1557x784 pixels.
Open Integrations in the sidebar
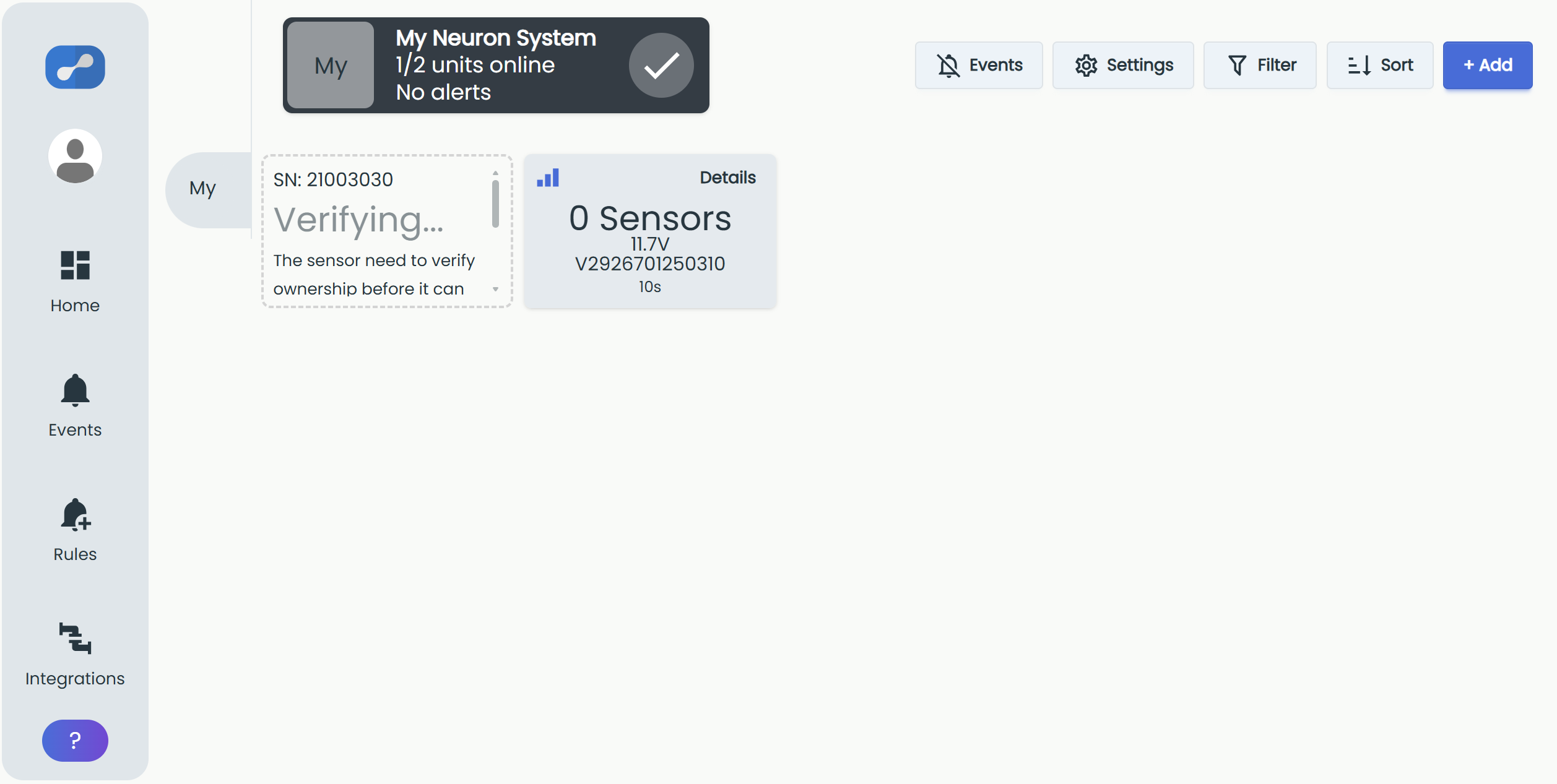(x=75, y=655)
